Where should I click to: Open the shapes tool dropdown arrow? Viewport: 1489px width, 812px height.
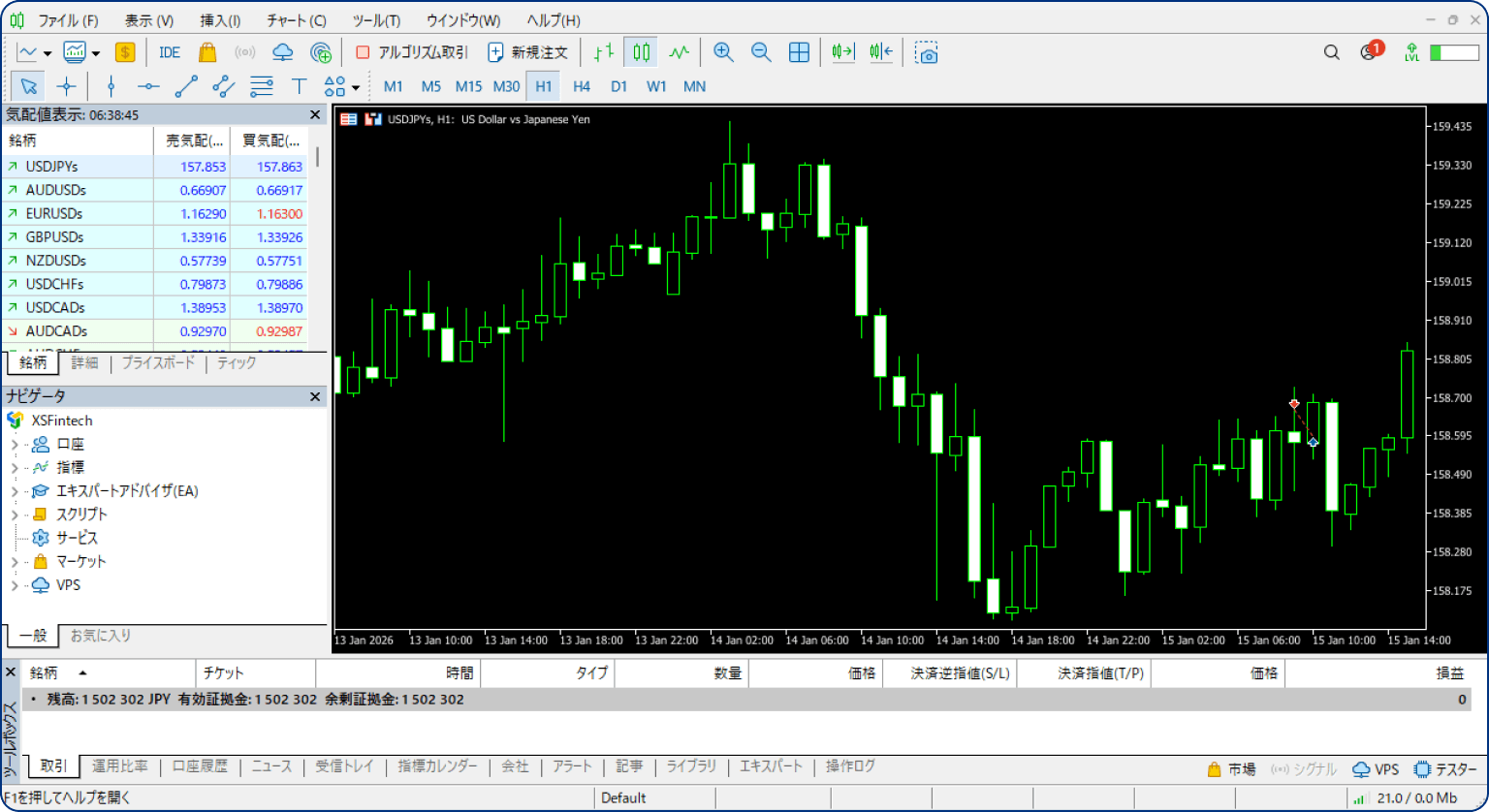(x=356, y=87)
